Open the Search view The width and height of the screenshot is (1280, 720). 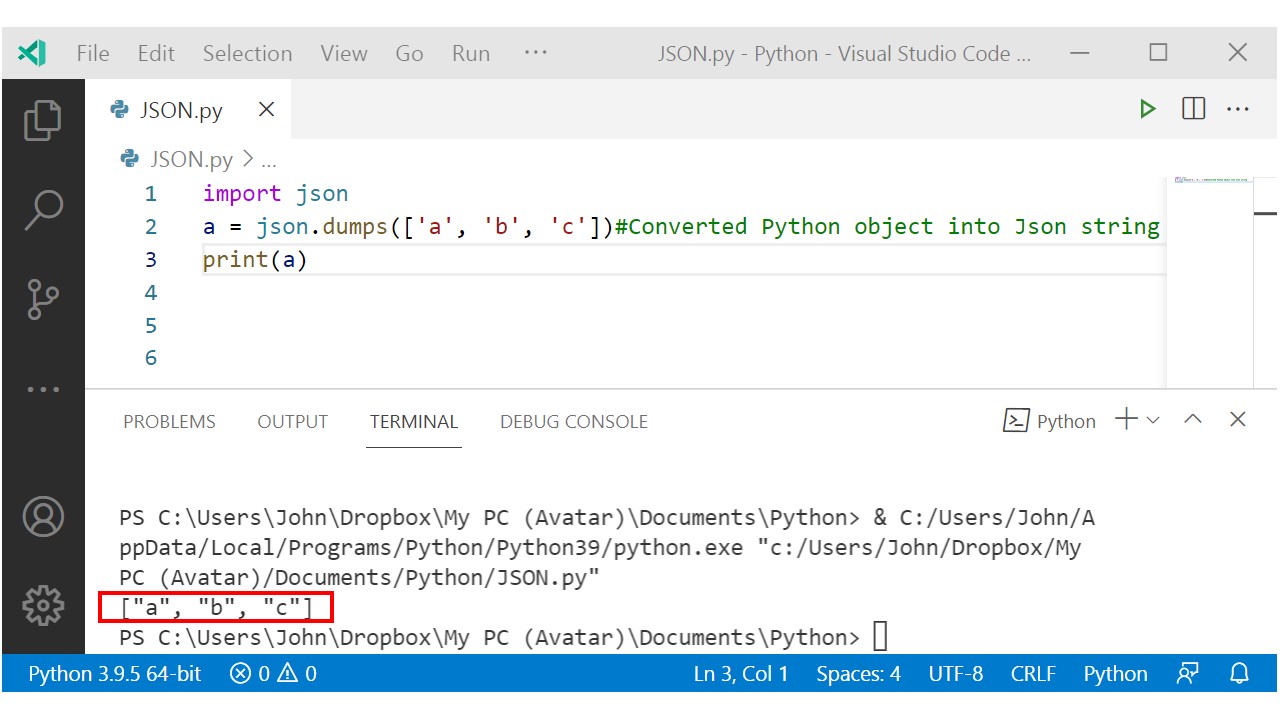42,207
